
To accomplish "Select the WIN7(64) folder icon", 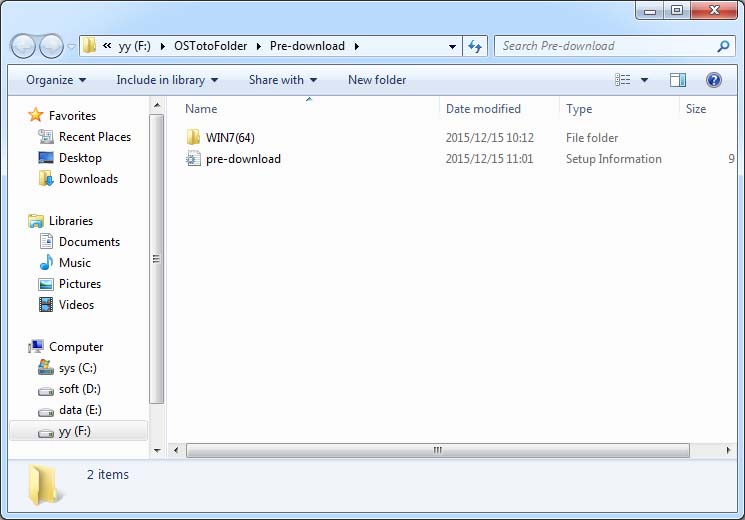I will click(x=193, y=137).
